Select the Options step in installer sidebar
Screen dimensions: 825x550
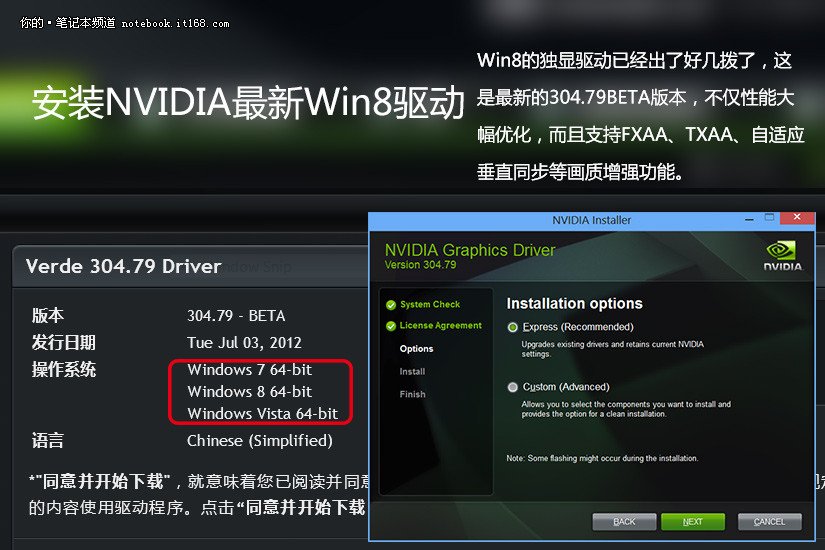pyautogui.click(x=416, y=349)
